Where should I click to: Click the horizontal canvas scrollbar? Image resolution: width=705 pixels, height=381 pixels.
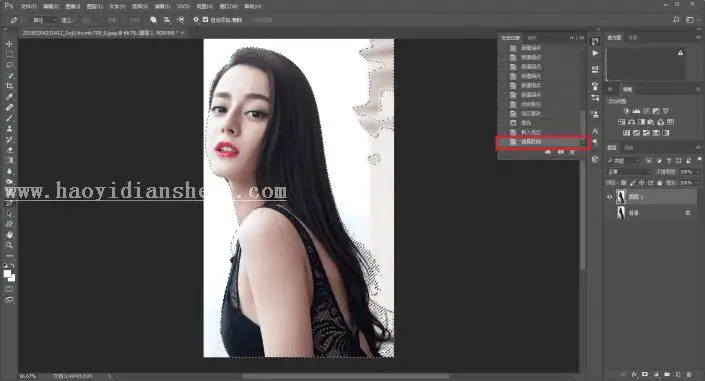(345, 376)
